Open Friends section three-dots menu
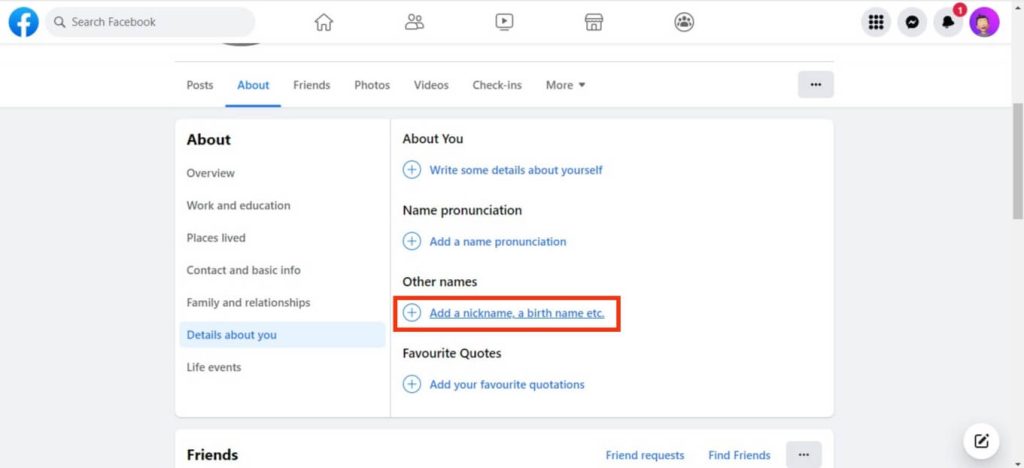 pos(804,455)
